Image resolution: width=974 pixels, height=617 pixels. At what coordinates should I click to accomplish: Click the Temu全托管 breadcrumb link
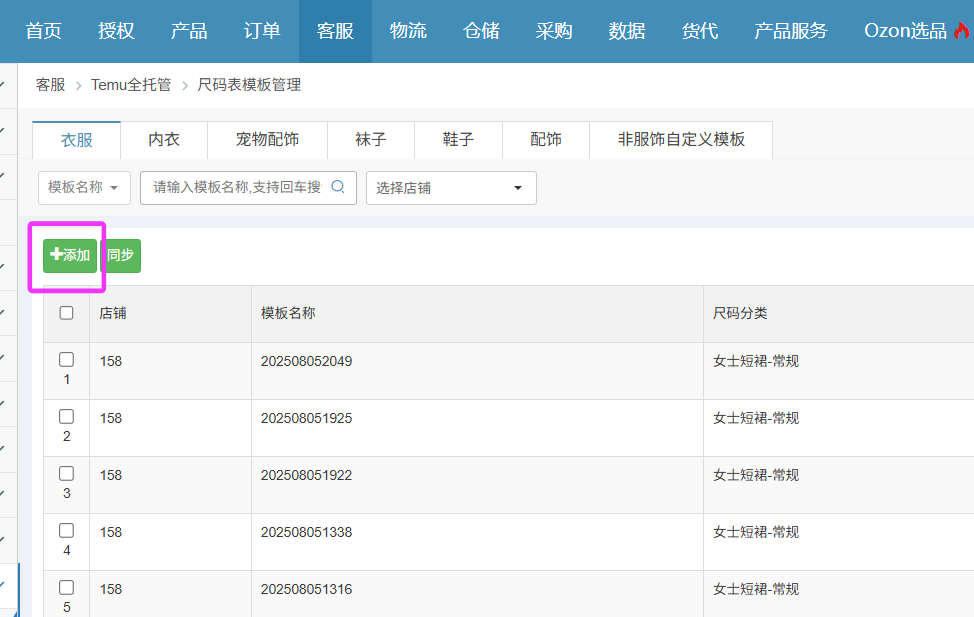point(131,85)
